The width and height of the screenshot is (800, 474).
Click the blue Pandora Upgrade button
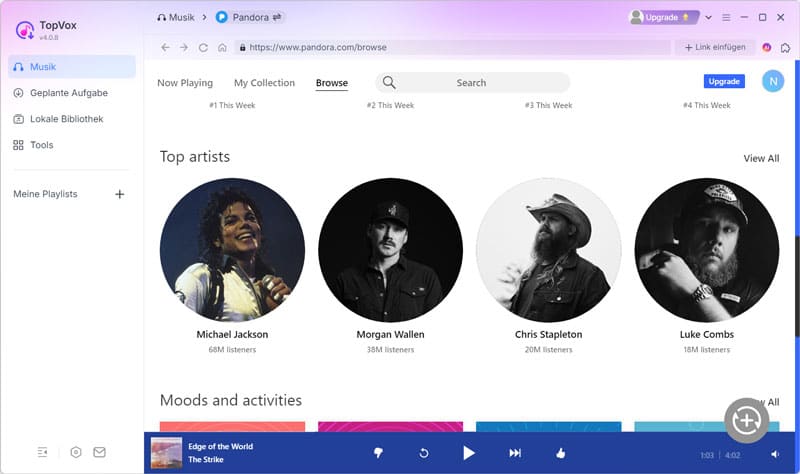point(724,81)
